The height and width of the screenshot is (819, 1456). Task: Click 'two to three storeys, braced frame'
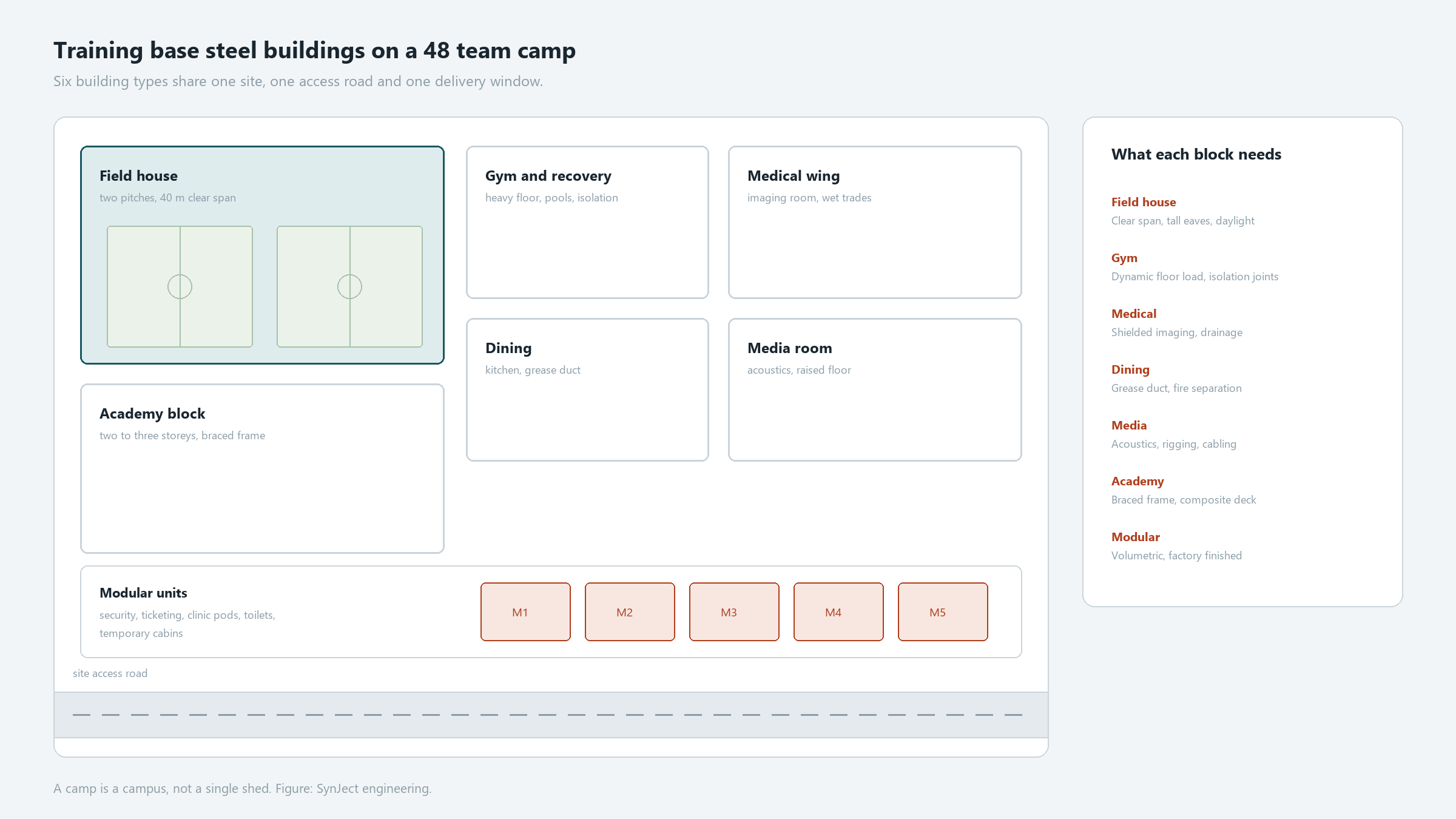182,436
